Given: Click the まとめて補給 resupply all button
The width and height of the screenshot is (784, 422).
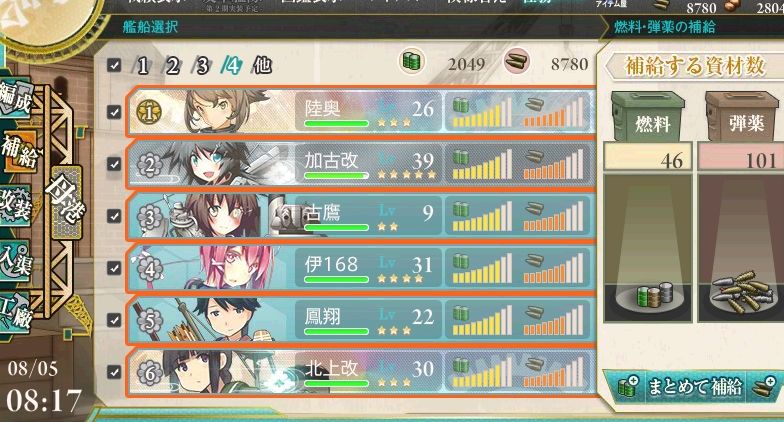Looking at the screenshot, I should [695, 386].
